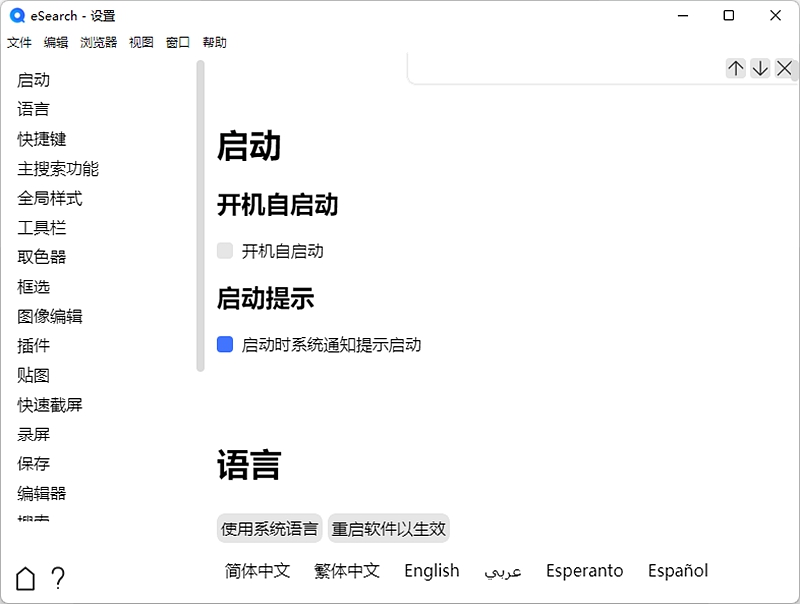The image size is (800, 604).
Task: Jump to 编辑器 section in sidebar
Action: 42,493
